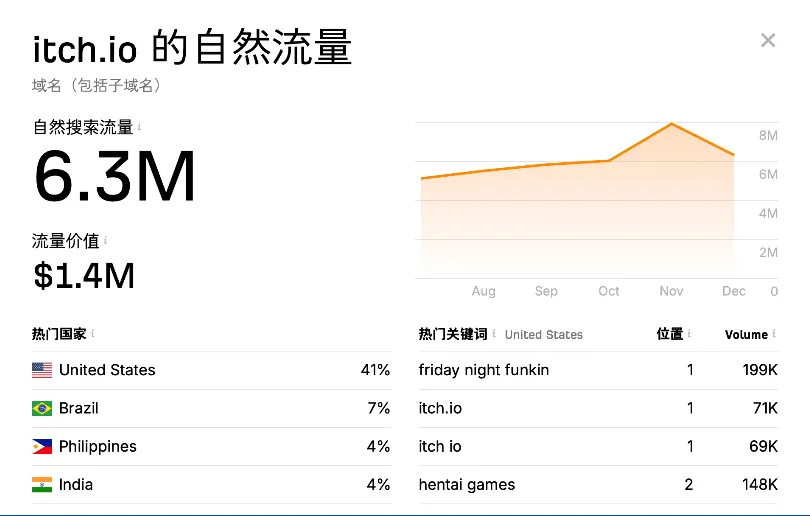
Task: Select the India country row
Action: click(211, 485)
